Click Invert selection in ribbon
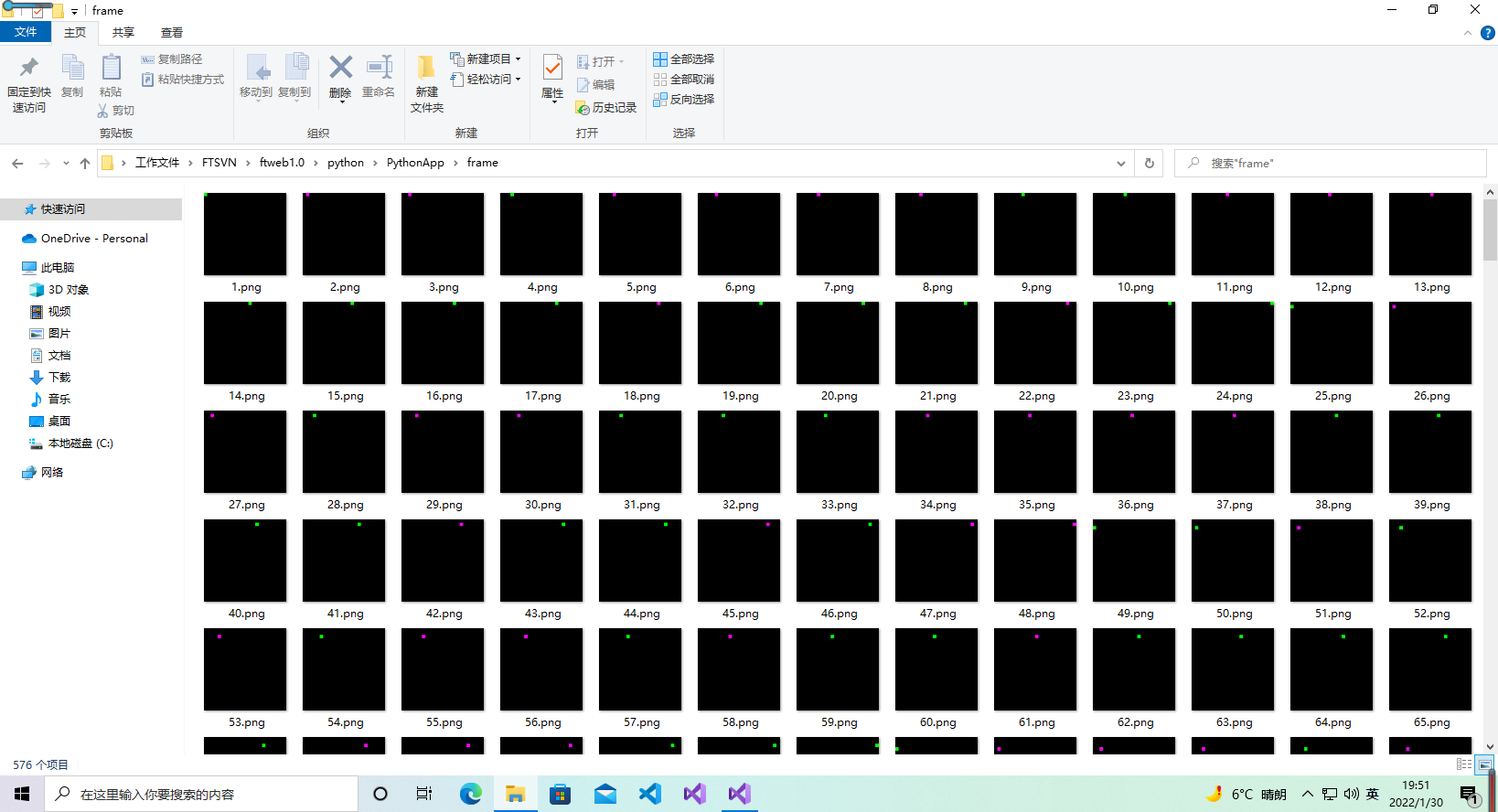1498x812 pixels. (x=684, y=100)
